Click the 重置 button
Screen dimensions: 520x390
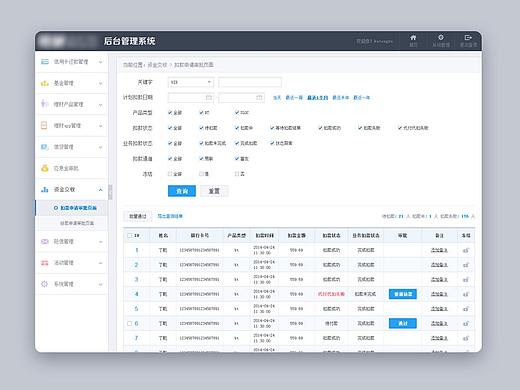214,191
